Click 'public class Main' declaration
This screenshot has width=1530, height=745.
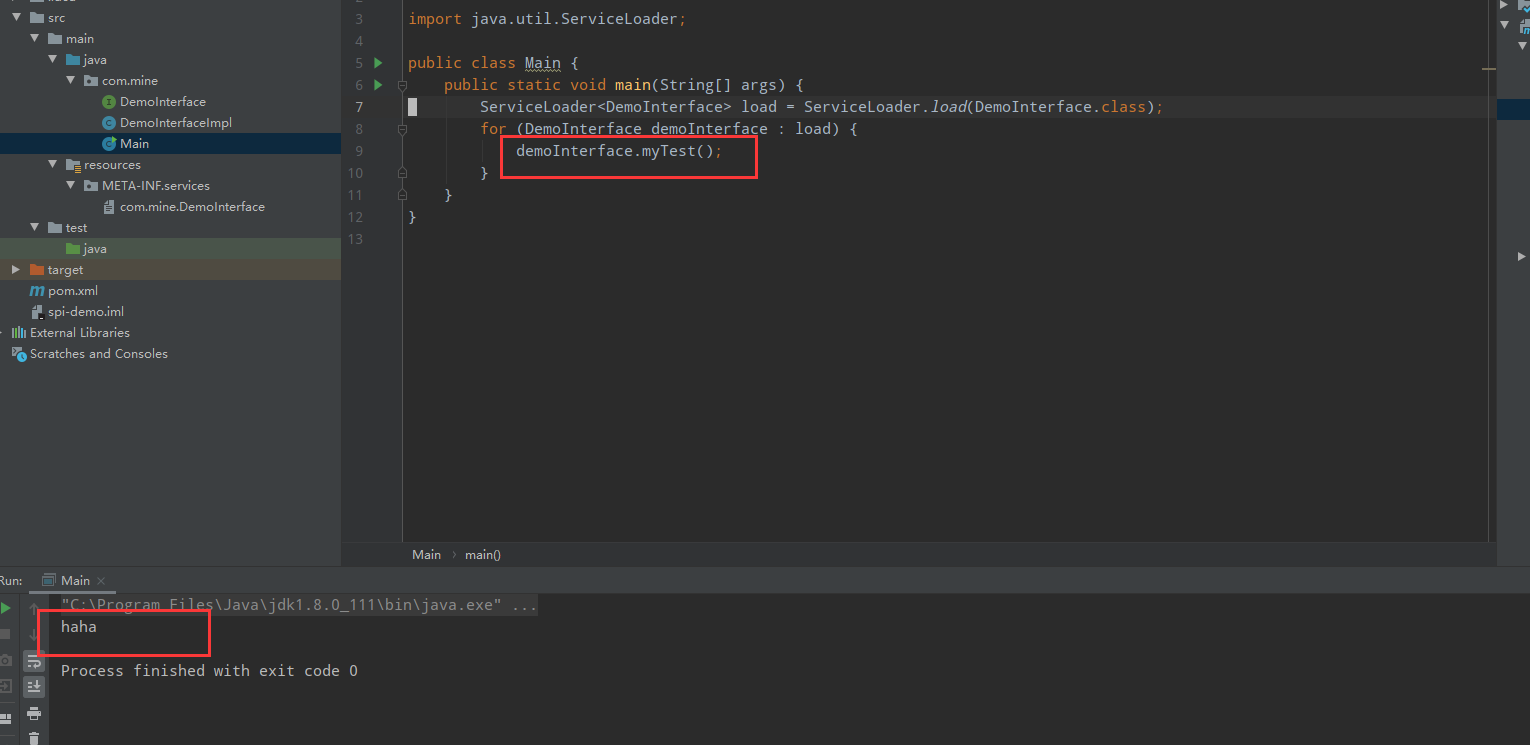coord(484,63)
